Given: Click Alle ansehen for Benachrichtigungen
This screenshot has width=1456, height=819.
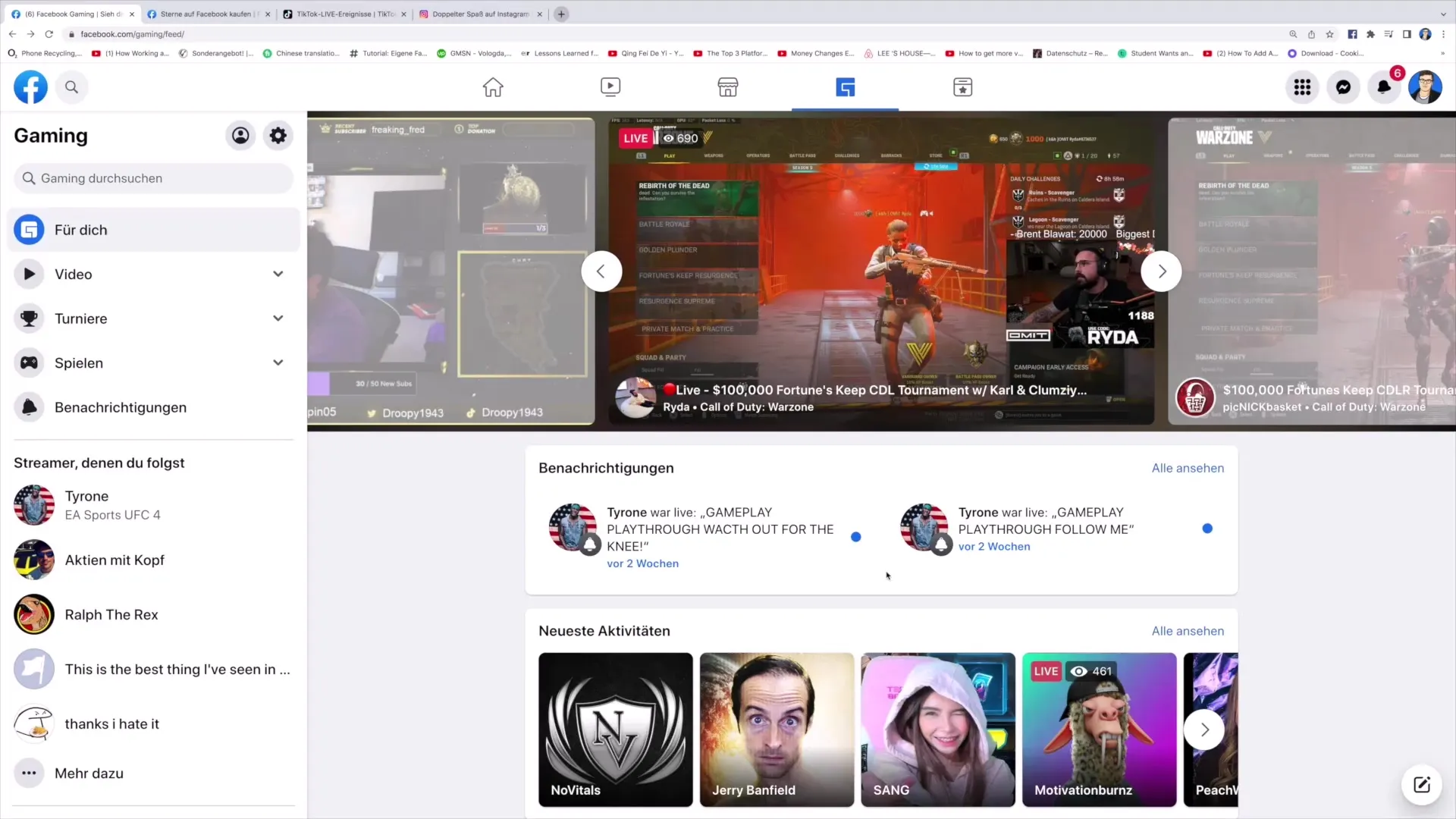Looking at the screenshot, I should (x=1188, y=468).
